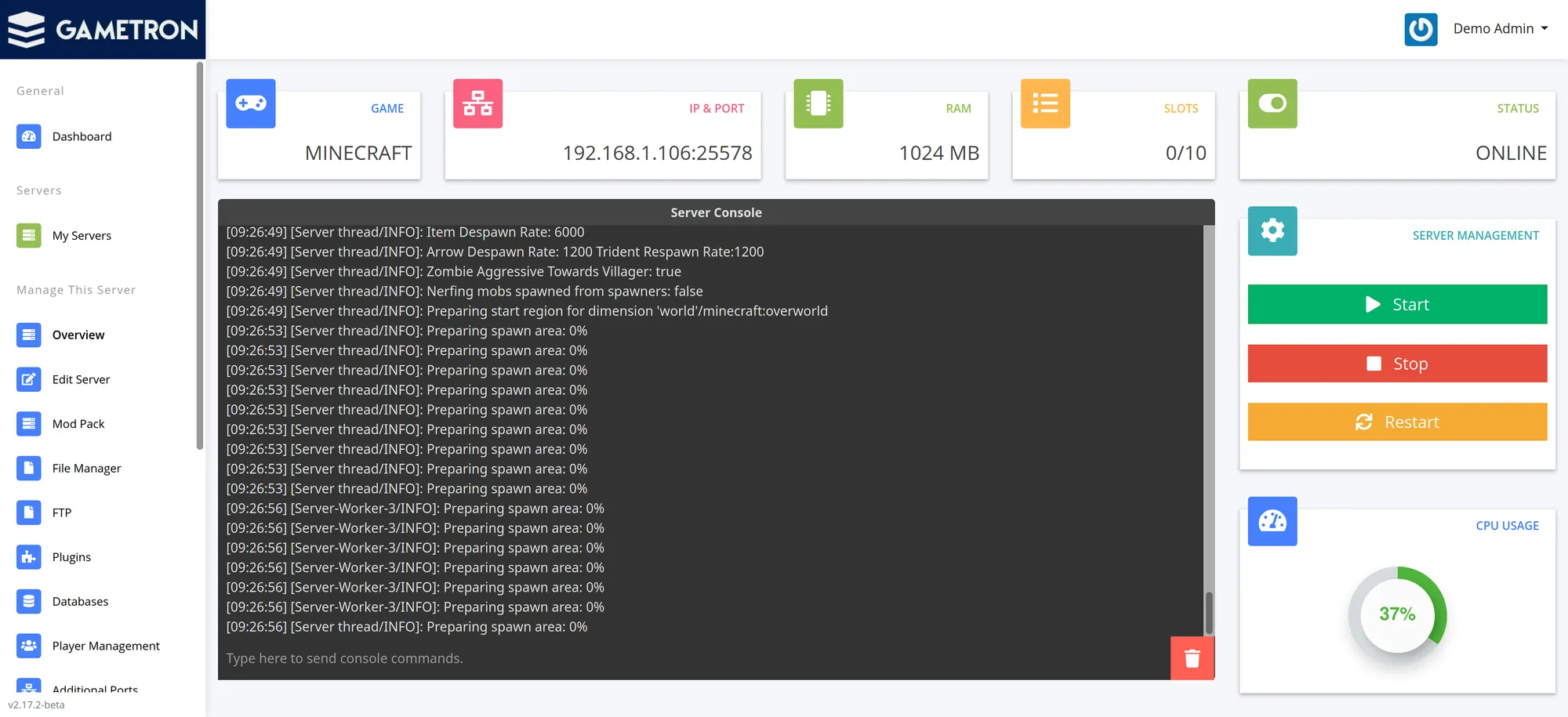The width and height of the screenshot is (1568, 717).
Task: Start the server with green Start button
Action: [x=1397, y=304]
